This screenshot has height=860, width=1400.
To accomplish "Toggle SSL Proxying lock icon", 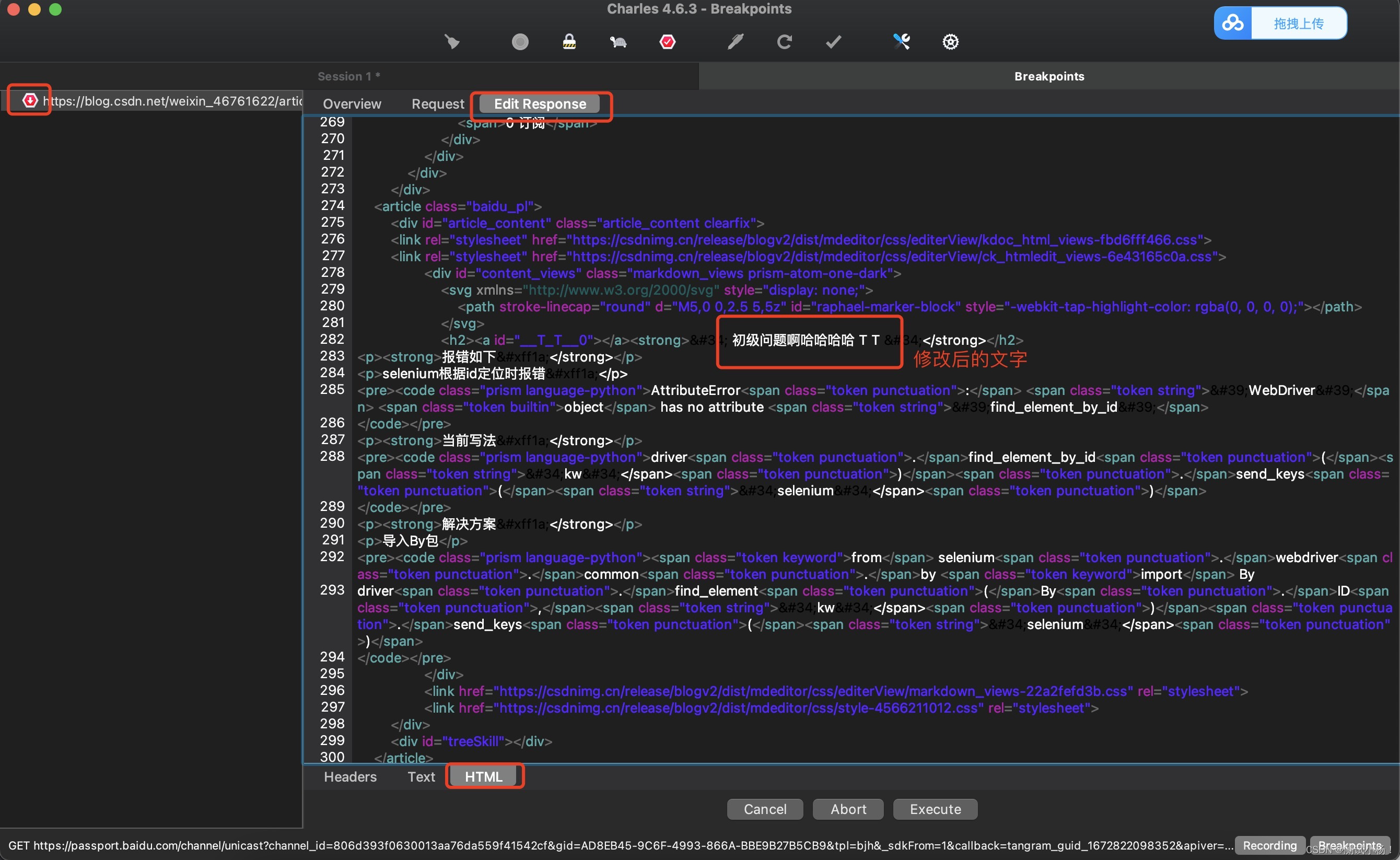I will point(569,41).
